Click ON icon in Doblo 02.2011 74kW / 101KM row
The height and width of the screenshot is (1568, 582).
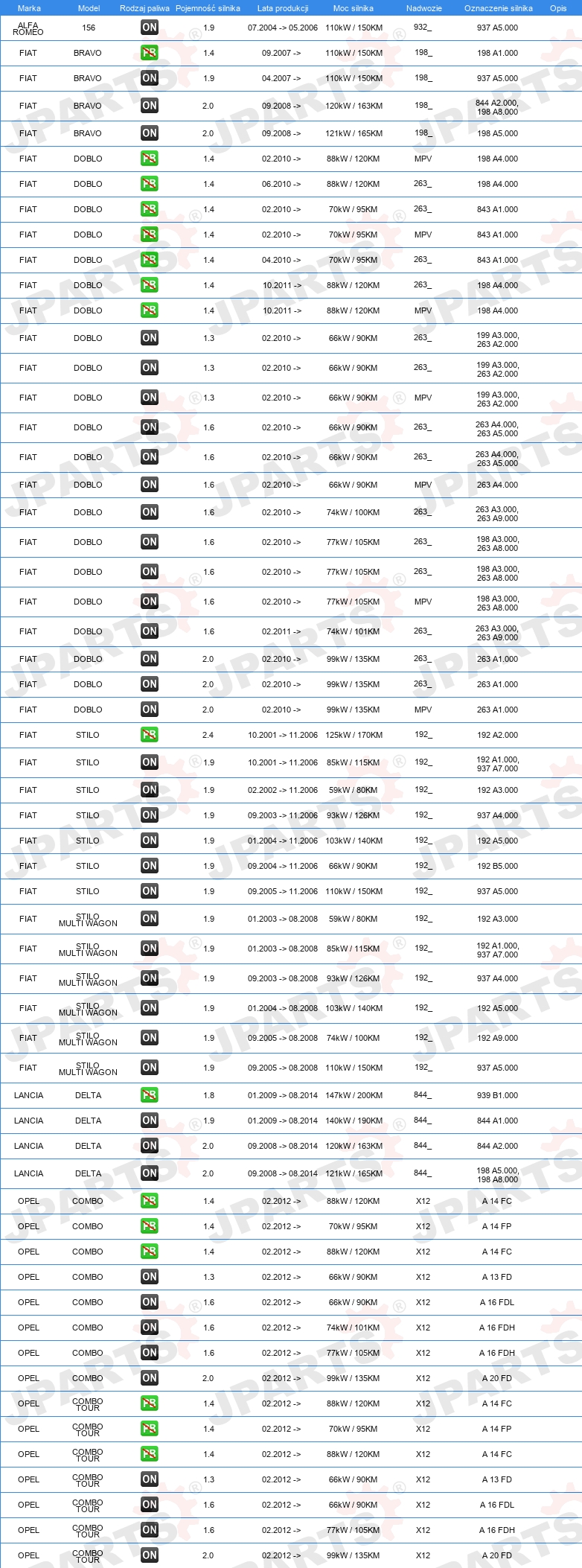point(150,631)
